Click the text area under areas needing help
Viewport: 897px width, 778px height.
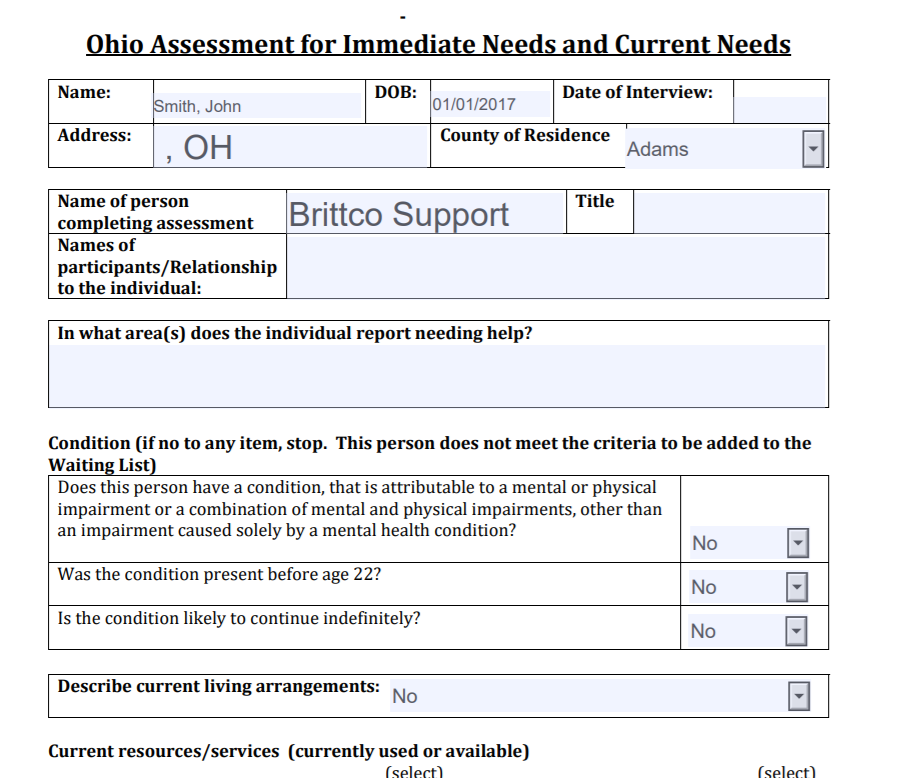pyautogui.click(x=437, y=374)
